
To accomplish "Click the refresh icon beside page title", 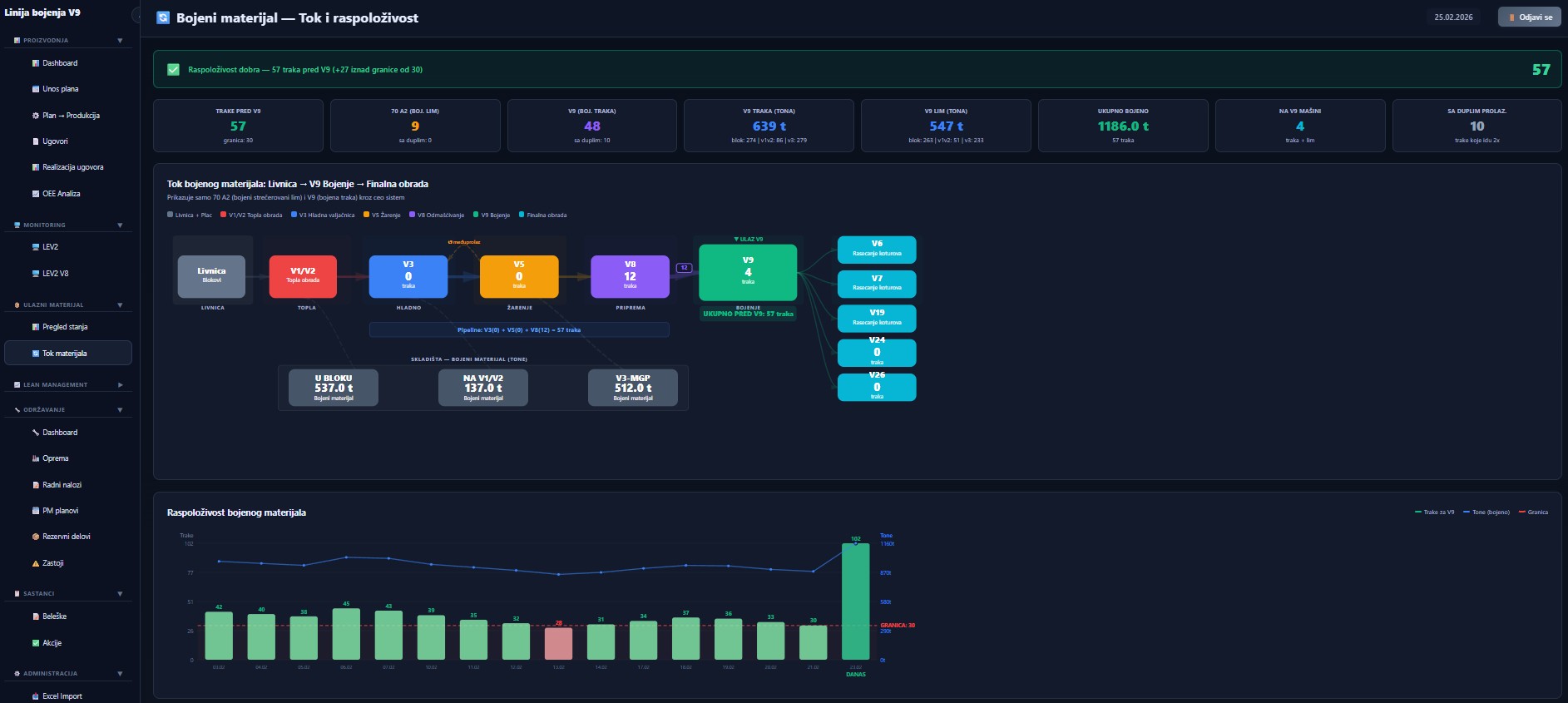I will point(163,17).
